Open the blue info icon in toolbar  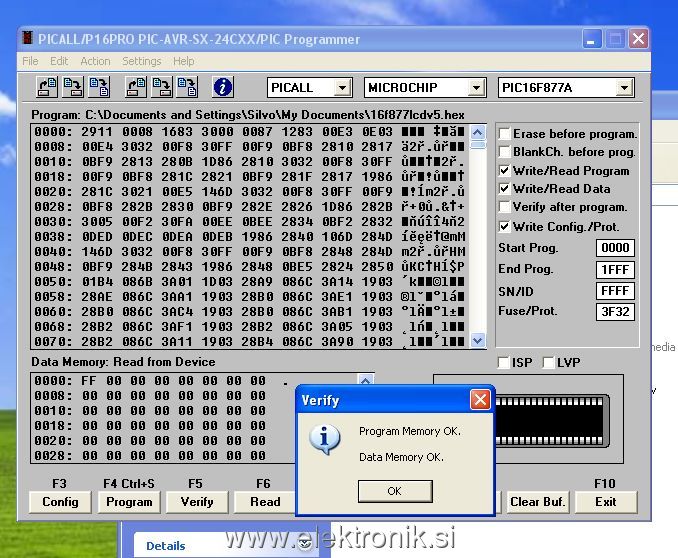tap(223, 87)
